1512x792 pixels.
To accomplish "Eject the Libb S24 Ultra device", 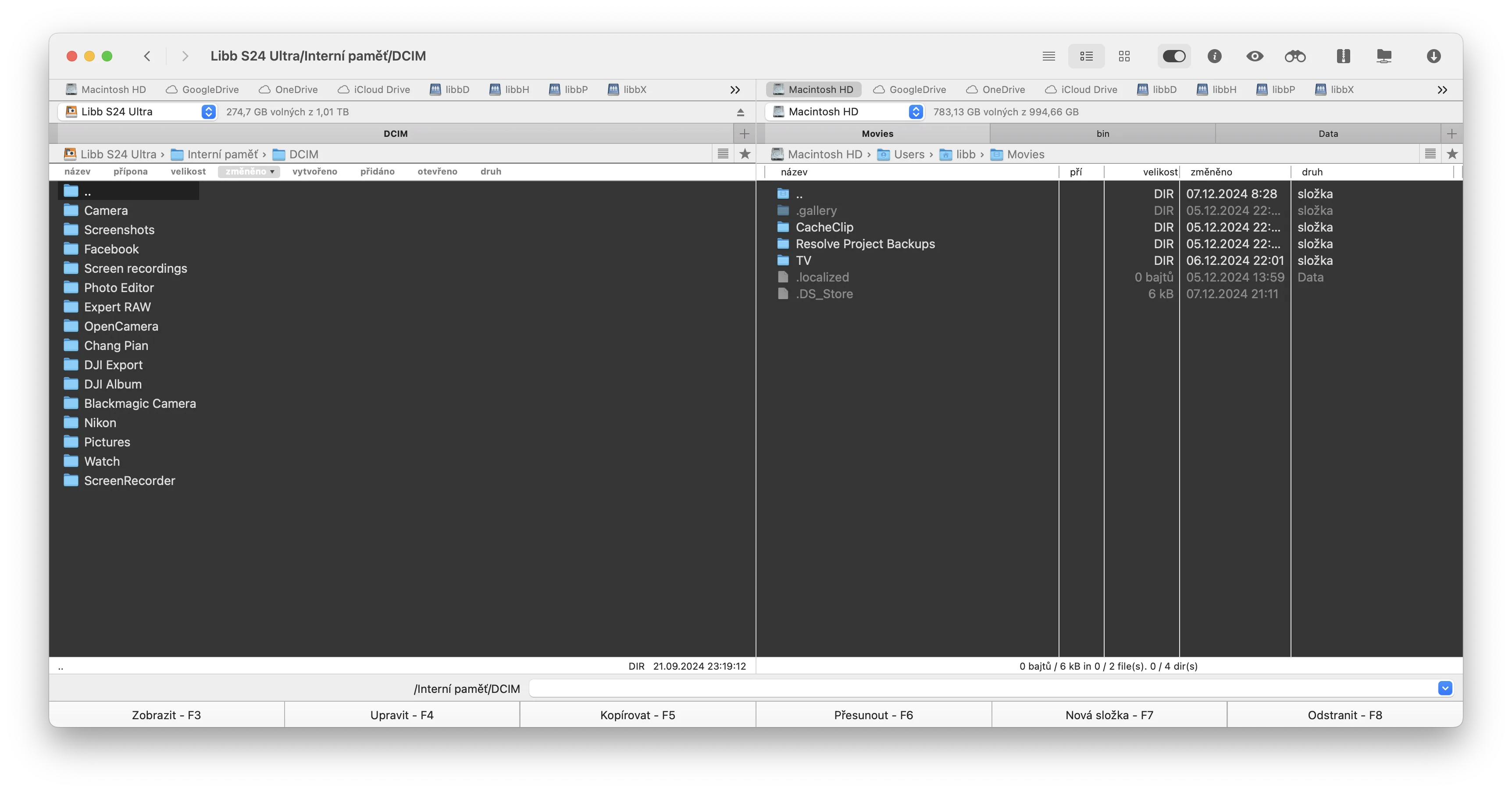I will (740, 112).
